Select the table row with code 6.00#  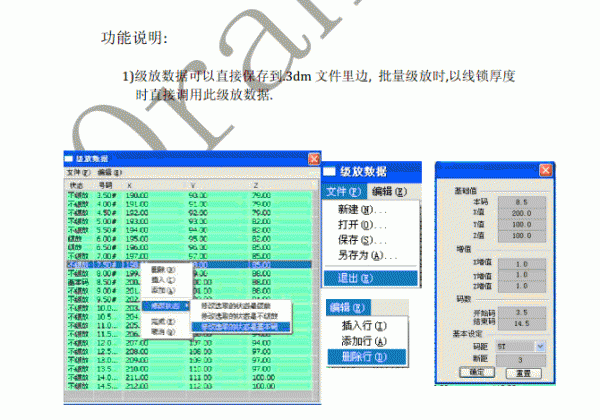coord(189,239)
